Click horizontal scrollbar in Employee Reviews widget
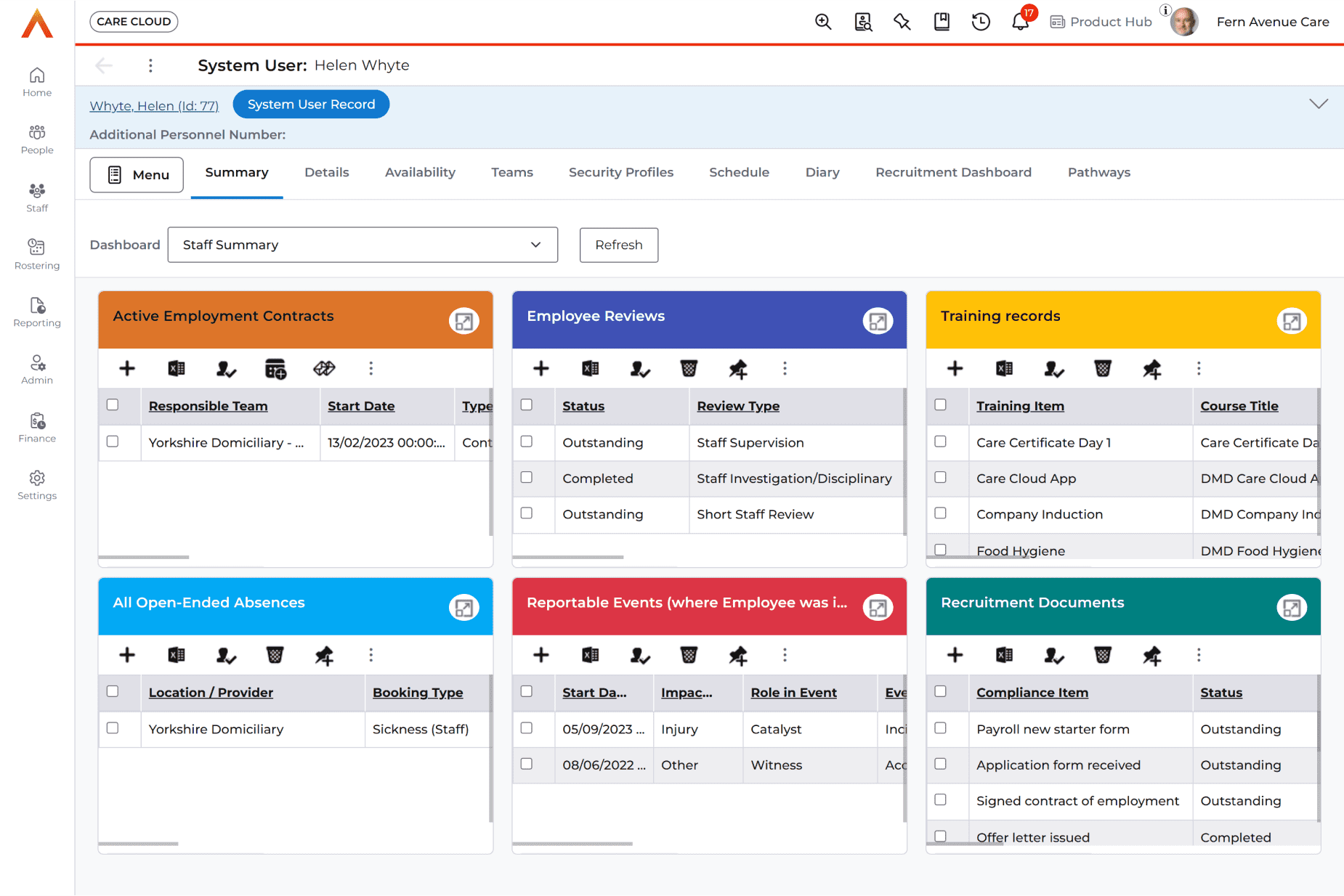The height and width of the screenshot is (896, 1344). [567, 557]
